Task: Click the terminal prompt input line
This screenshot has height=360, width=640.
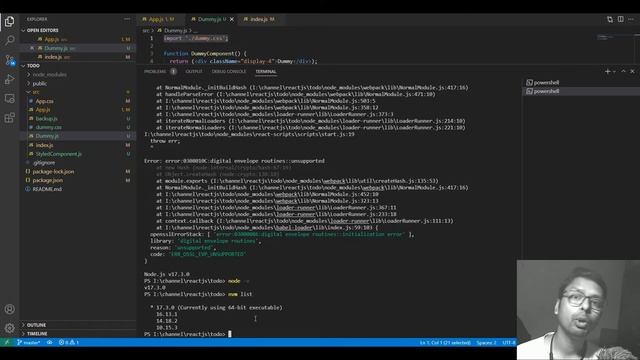Action: point(188,334)
